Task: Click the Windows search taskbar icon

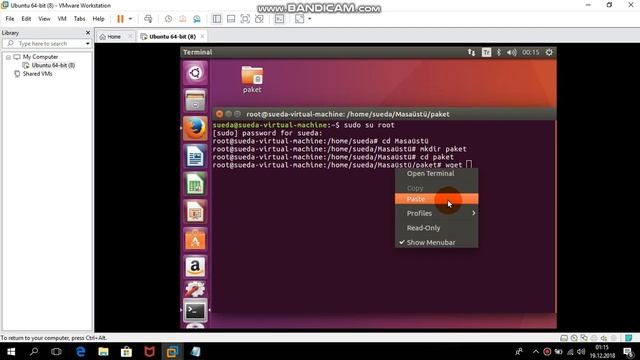Action: [x=34, y=351]
